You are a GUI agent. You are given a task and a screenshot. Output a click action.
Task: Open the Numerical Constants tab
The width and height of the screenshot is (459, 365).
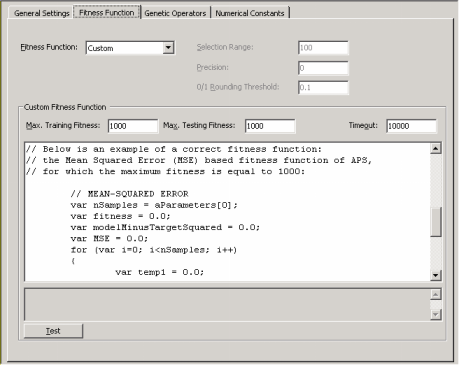pos(250,13)
